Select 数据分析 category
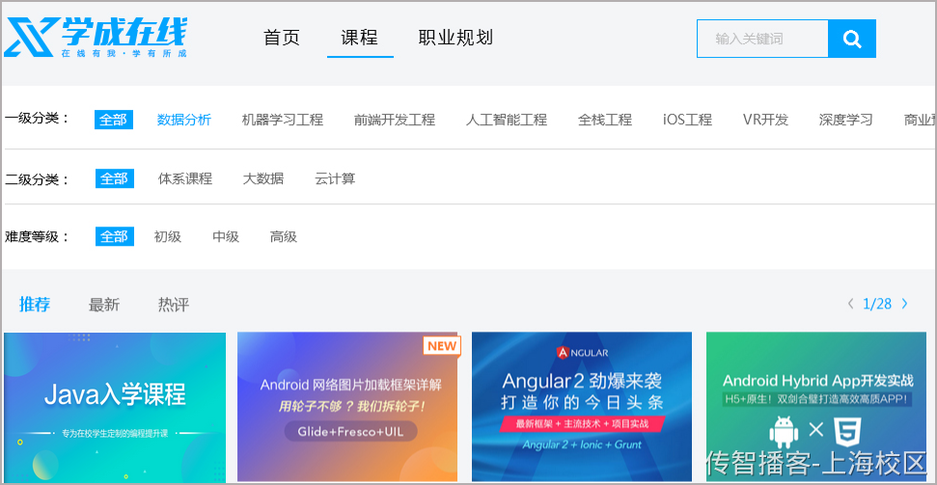The height and width of the screenshot is (485, 937). (184, 119)
